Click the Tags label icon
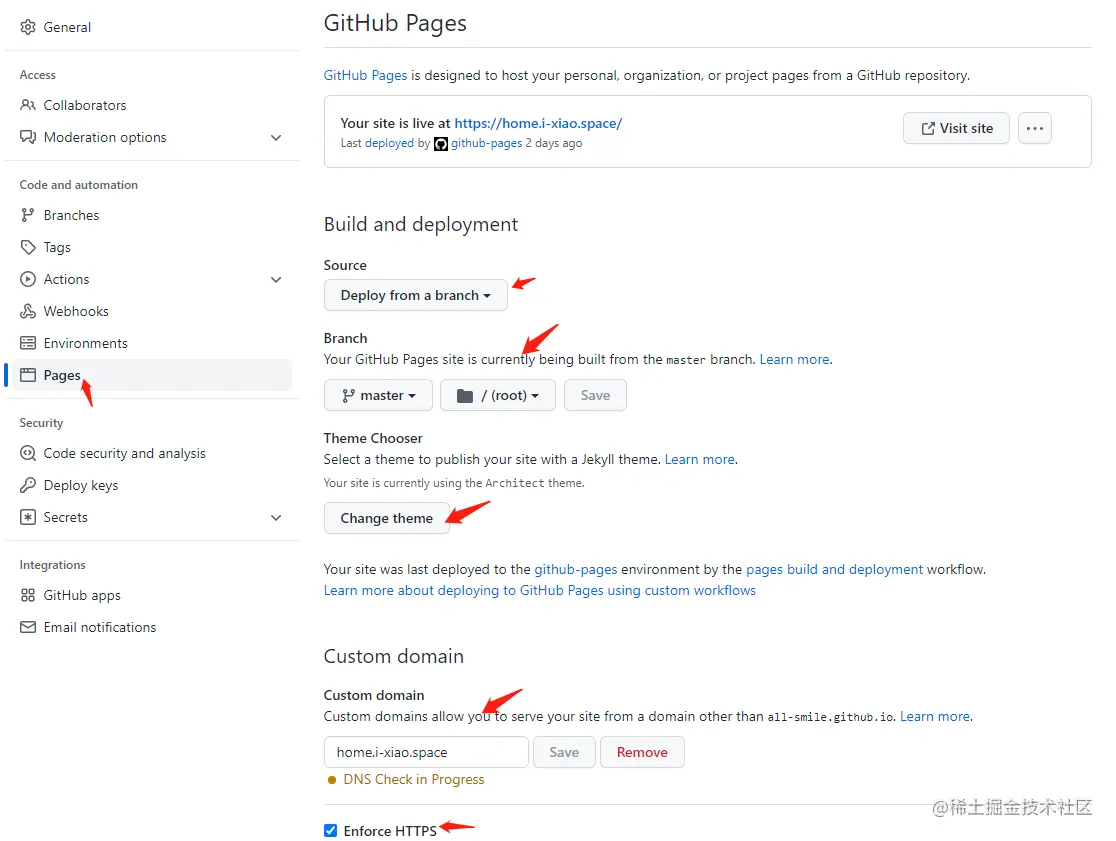The width and height of the screenshot is (1116, 841). (x=28, y=247)
